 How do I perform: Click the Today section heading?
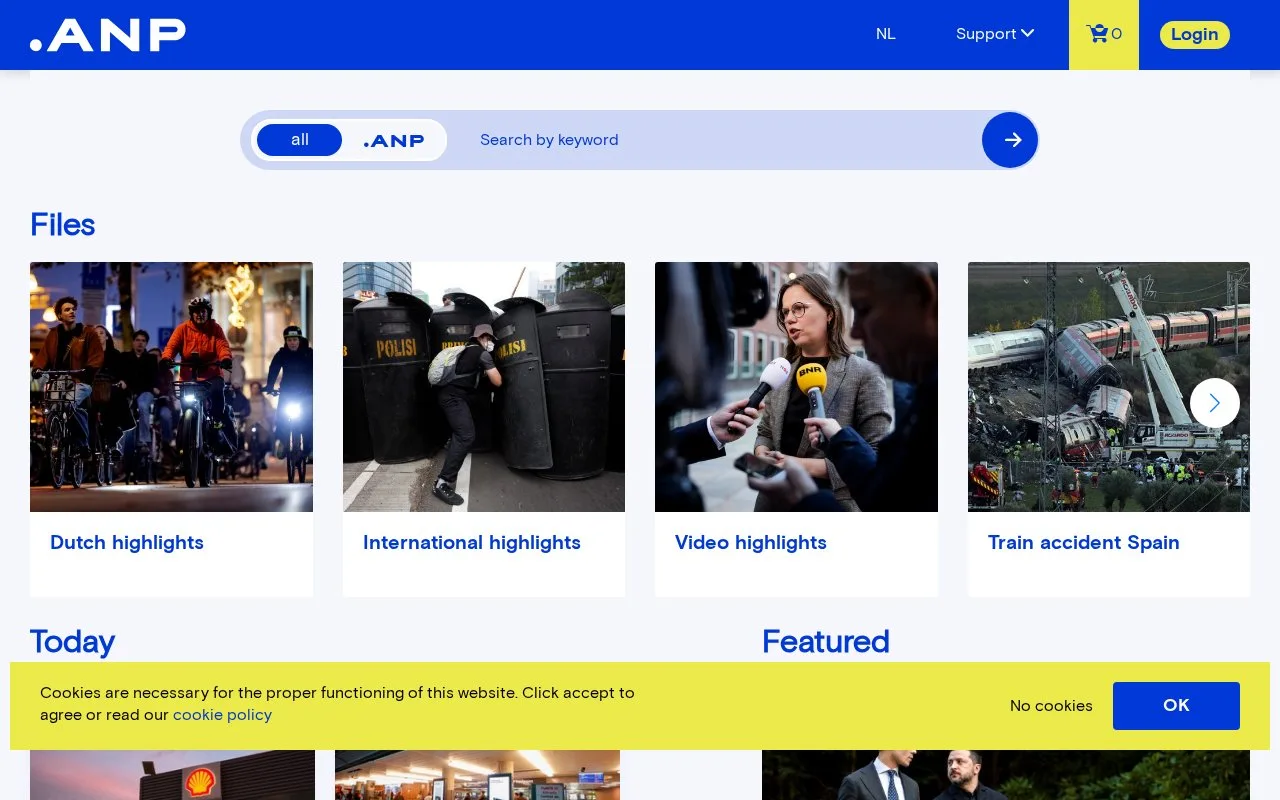click(x=72, y=642)
